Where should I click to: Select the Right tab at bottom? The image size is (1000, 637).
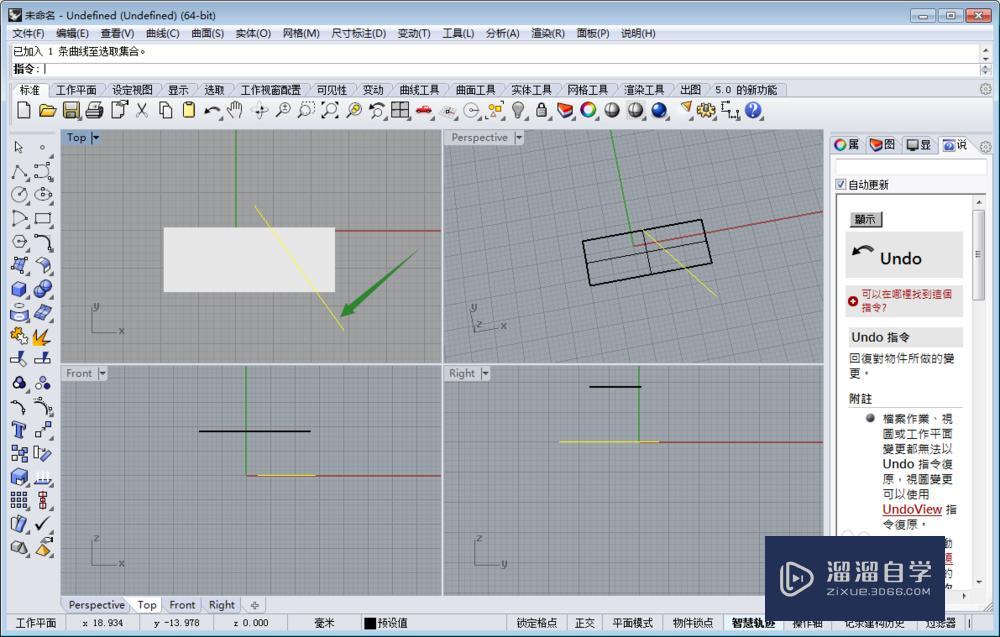[221, 604]
